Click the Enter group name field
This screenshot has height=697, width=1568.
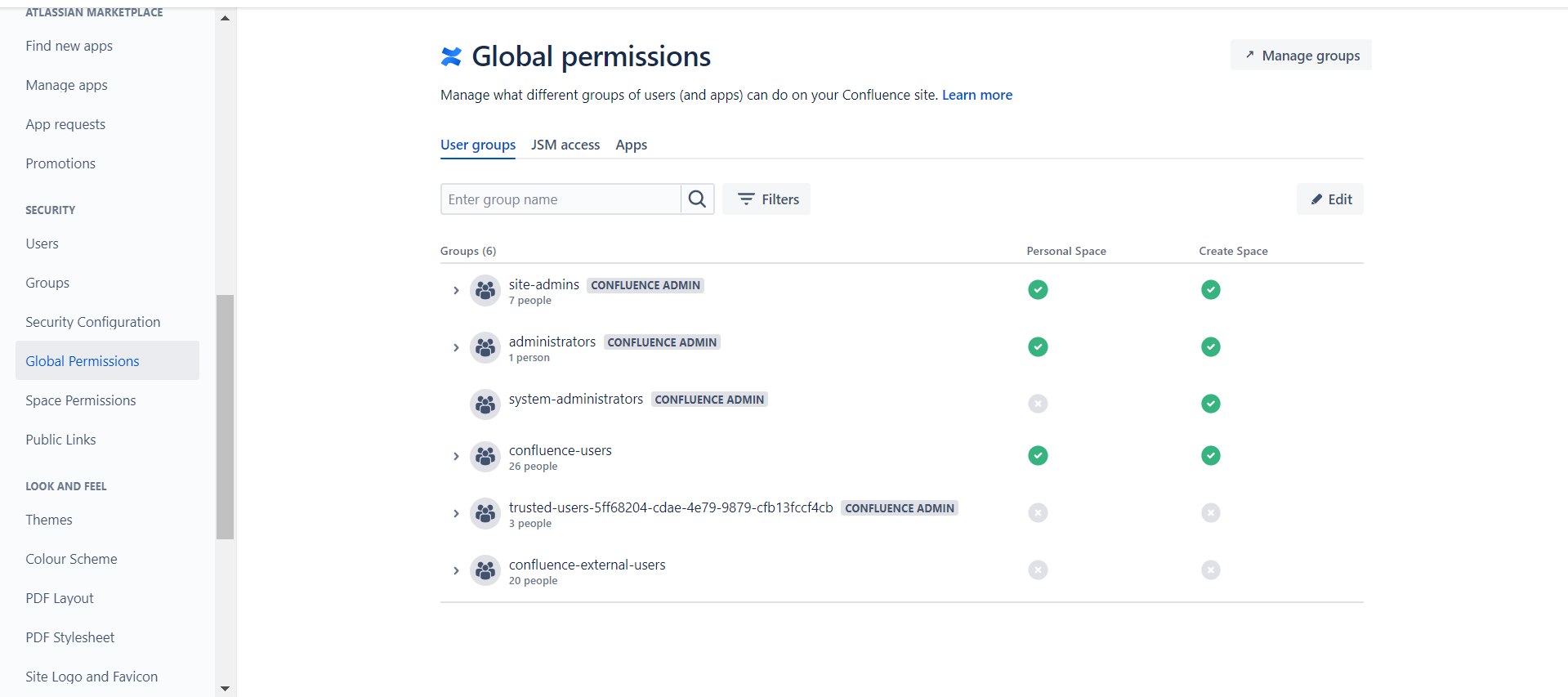pyautogui.click(x=561, y=199)
